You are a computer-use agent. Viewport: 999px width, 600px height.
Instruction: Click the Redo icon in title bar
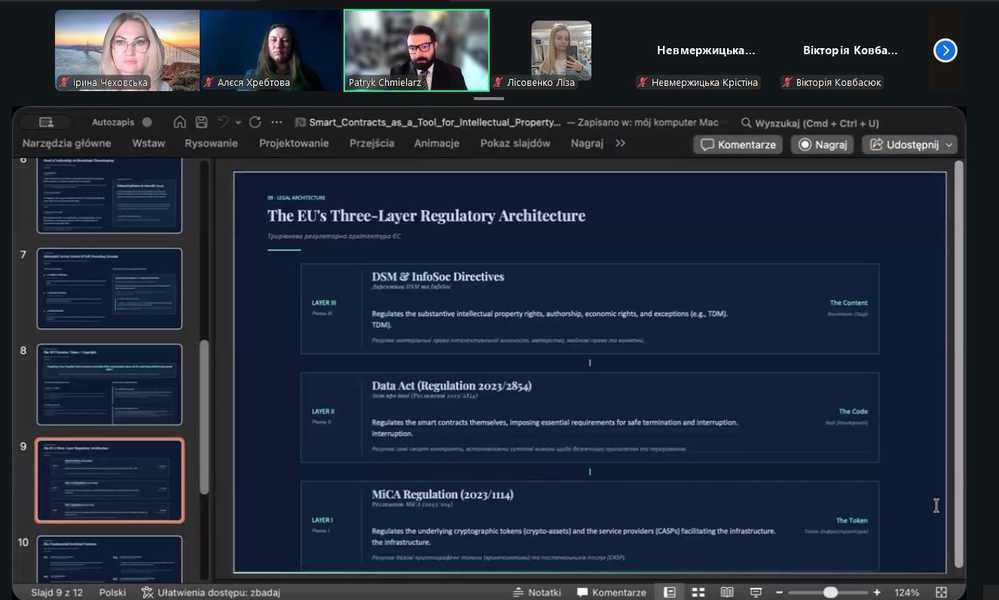pos(254,122)
